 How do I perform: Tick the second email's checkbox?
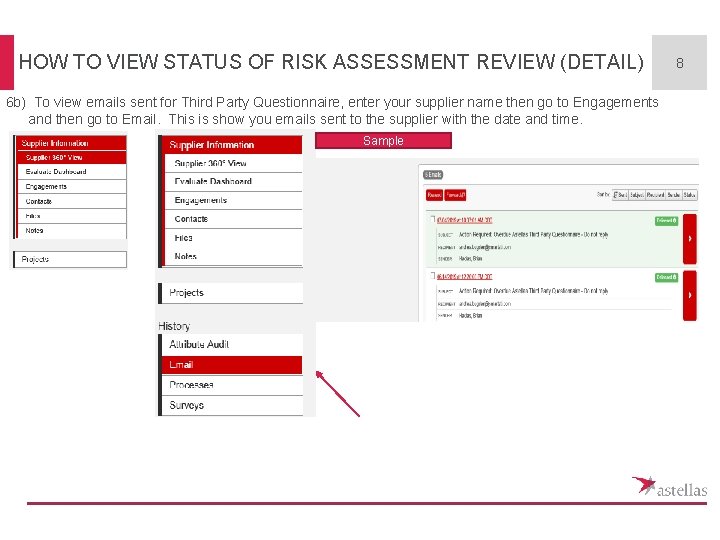tap(432, 275)
